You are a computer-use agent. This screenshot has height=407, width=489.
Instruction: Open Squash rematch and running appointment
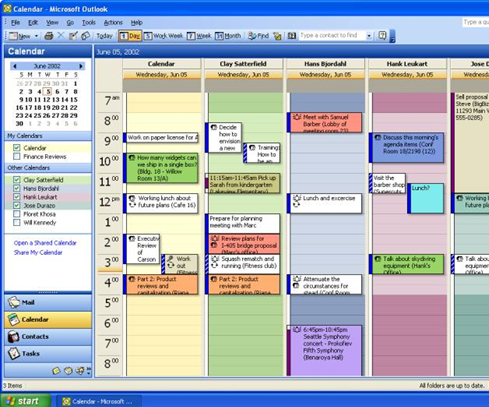tap(243, 264)
